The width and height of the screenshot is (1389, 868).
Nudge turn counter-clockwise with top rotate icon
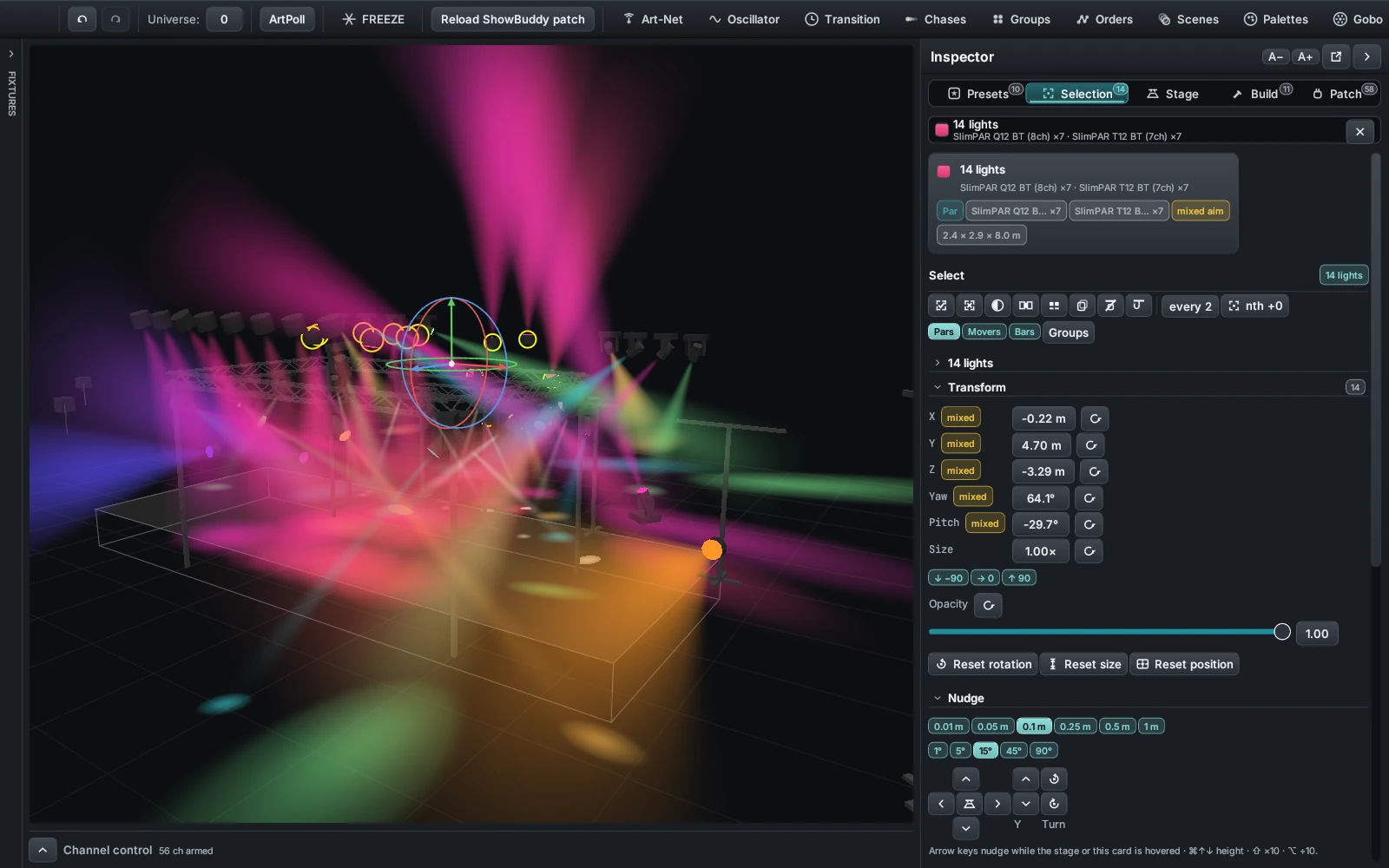tap(1054, 779)
